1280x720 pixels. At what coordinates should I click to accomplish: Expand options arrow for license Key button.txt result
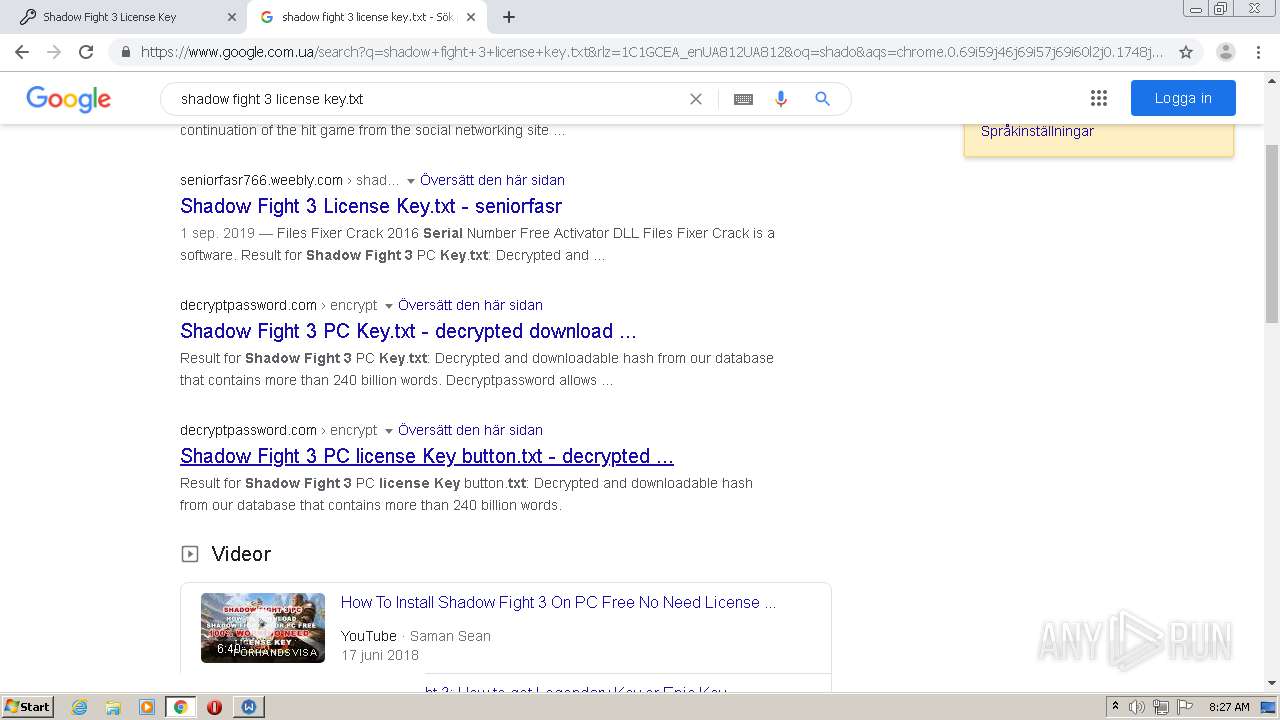[x=388, y=431]
